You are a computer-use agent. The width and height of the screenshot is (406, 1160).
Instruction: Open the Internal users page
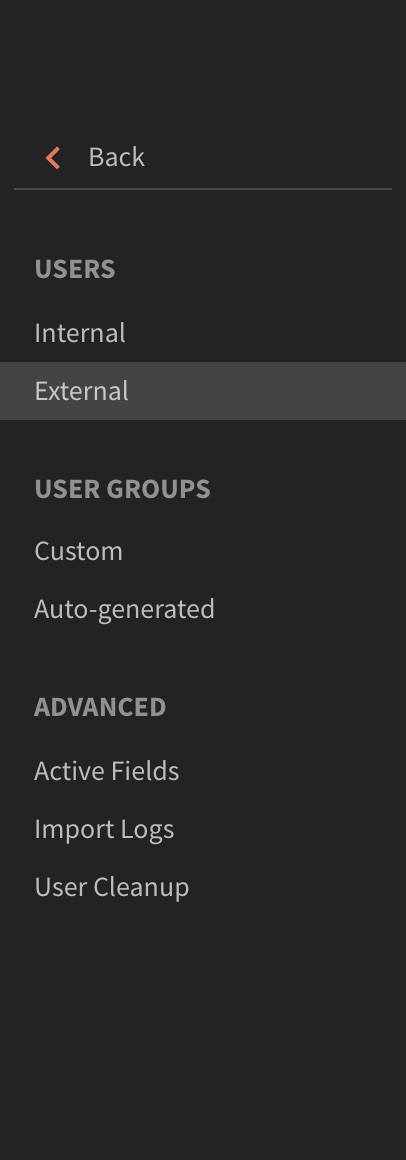pos(80,333)
